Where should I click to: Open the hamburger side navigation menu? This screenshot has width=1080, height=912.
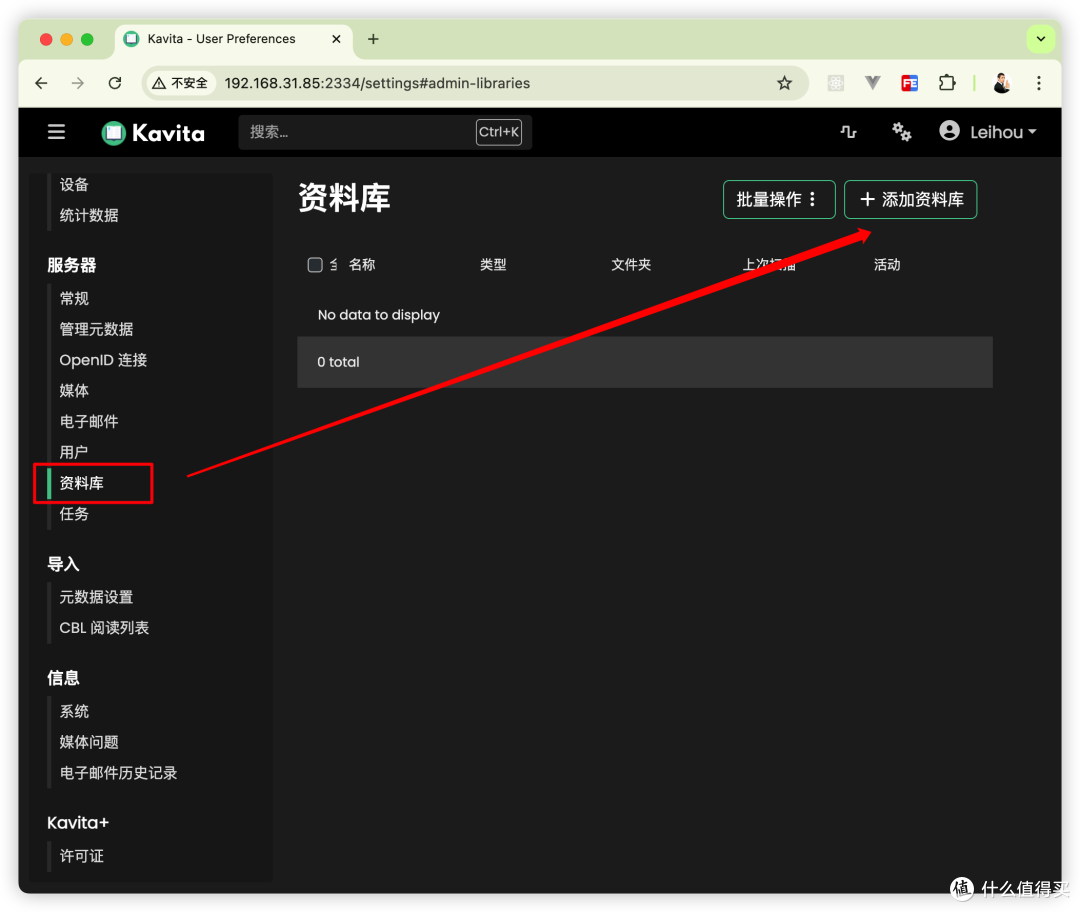tap(56, 132)
